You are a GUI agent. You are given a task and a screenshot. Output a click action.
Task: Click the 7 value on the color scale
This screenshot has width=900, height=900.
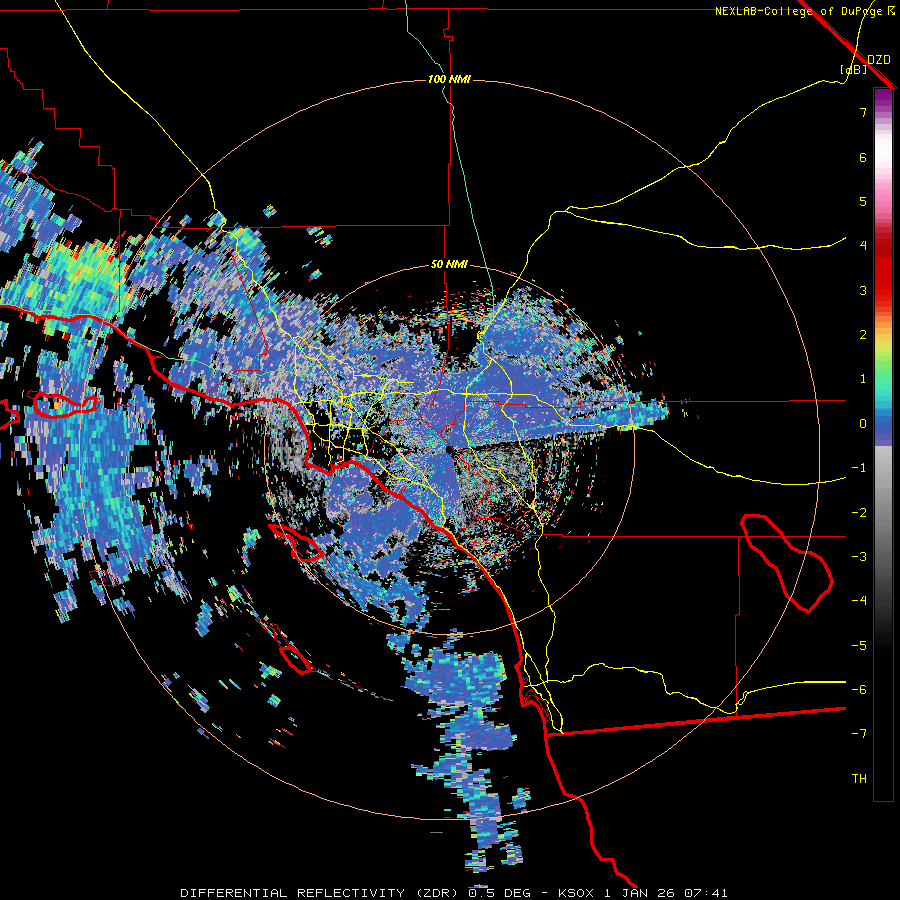click(863, 112)
